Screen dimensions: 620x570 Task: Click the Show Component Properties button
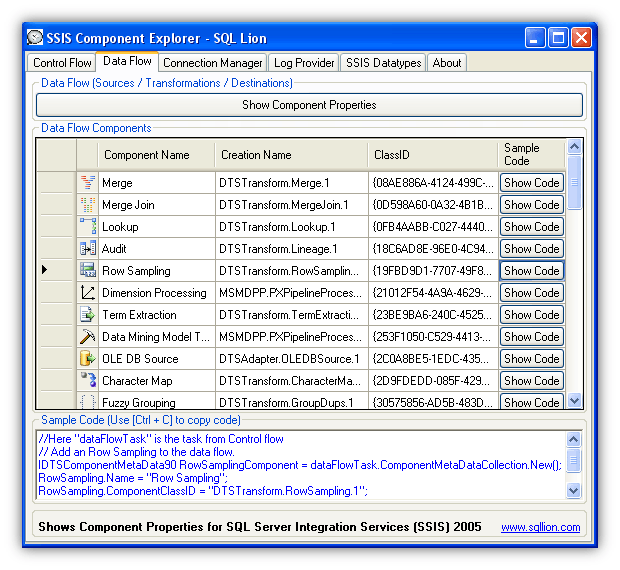(x=309, y=105)
